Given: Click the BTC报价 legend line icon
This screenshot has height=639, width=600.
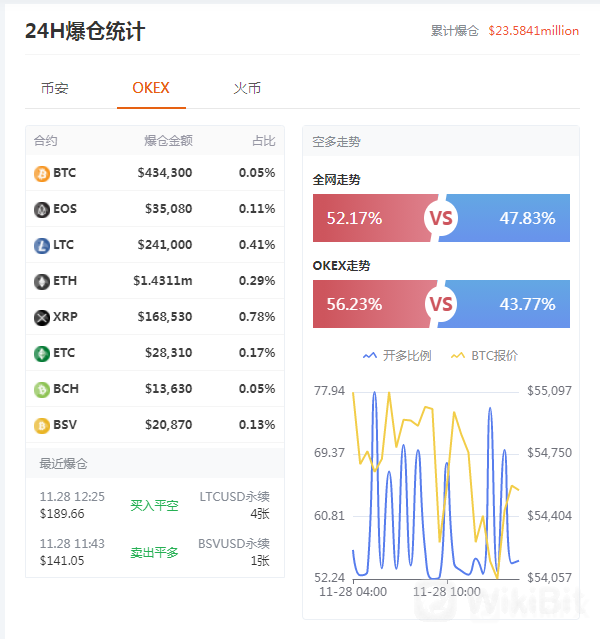Looking at the screenshot, I should 458,356.
